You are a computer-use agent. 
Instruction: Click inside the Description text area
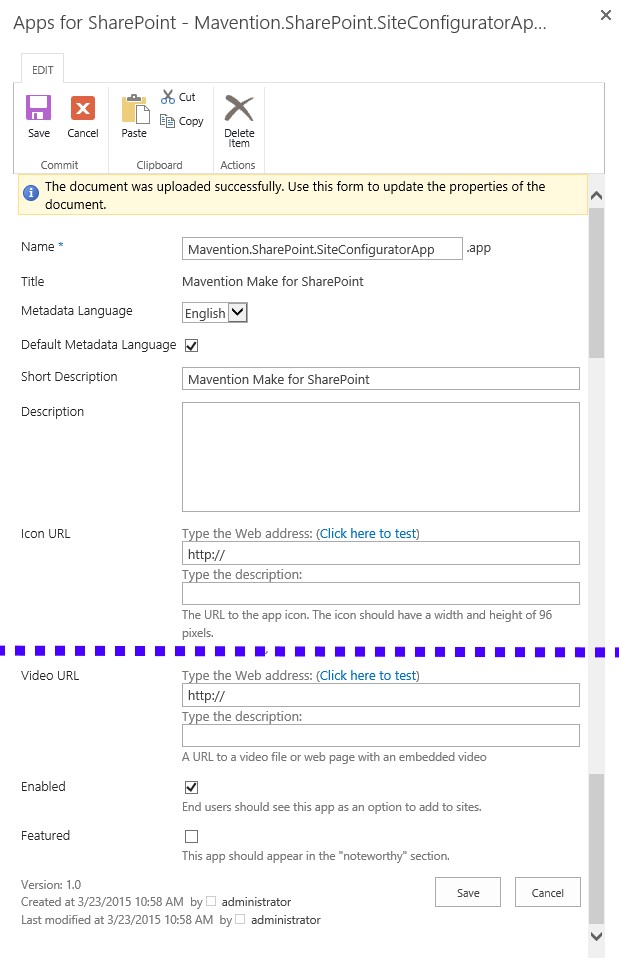[x=380, y=457]
